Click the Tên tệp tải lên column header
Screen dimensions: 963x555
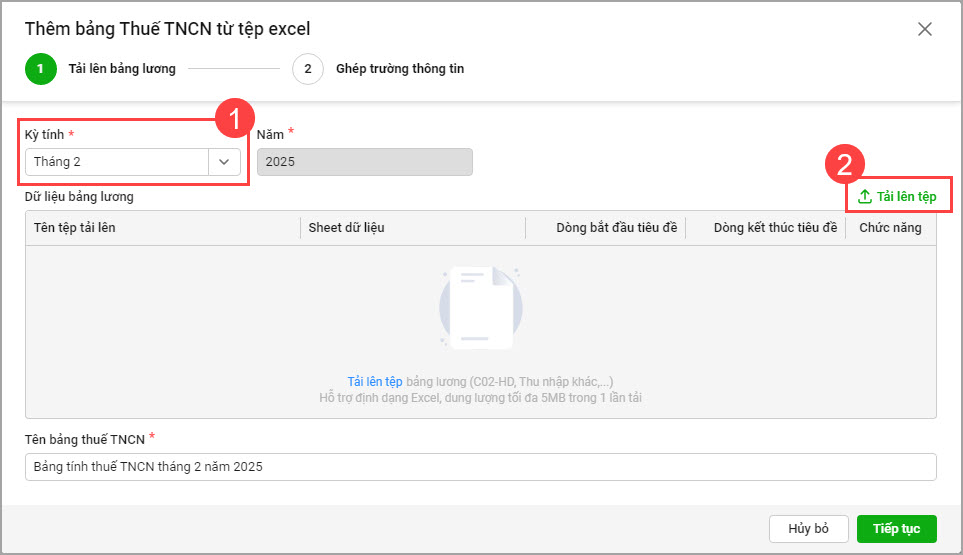click(75, 228)
